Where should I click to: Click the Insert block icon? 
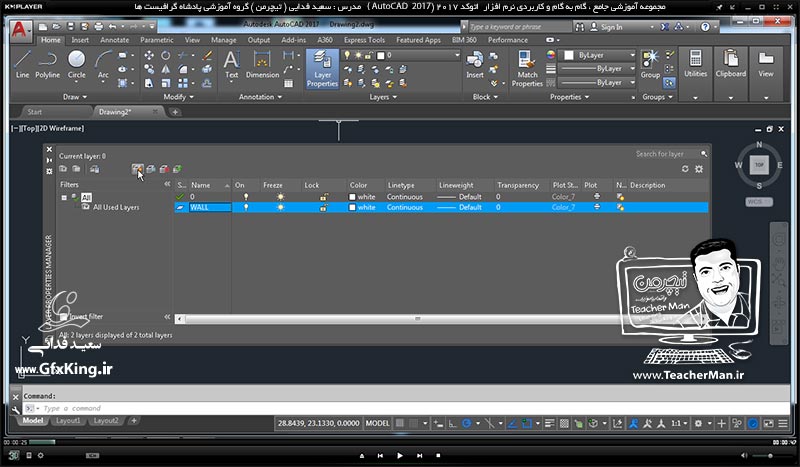click(x=474, y=65)
